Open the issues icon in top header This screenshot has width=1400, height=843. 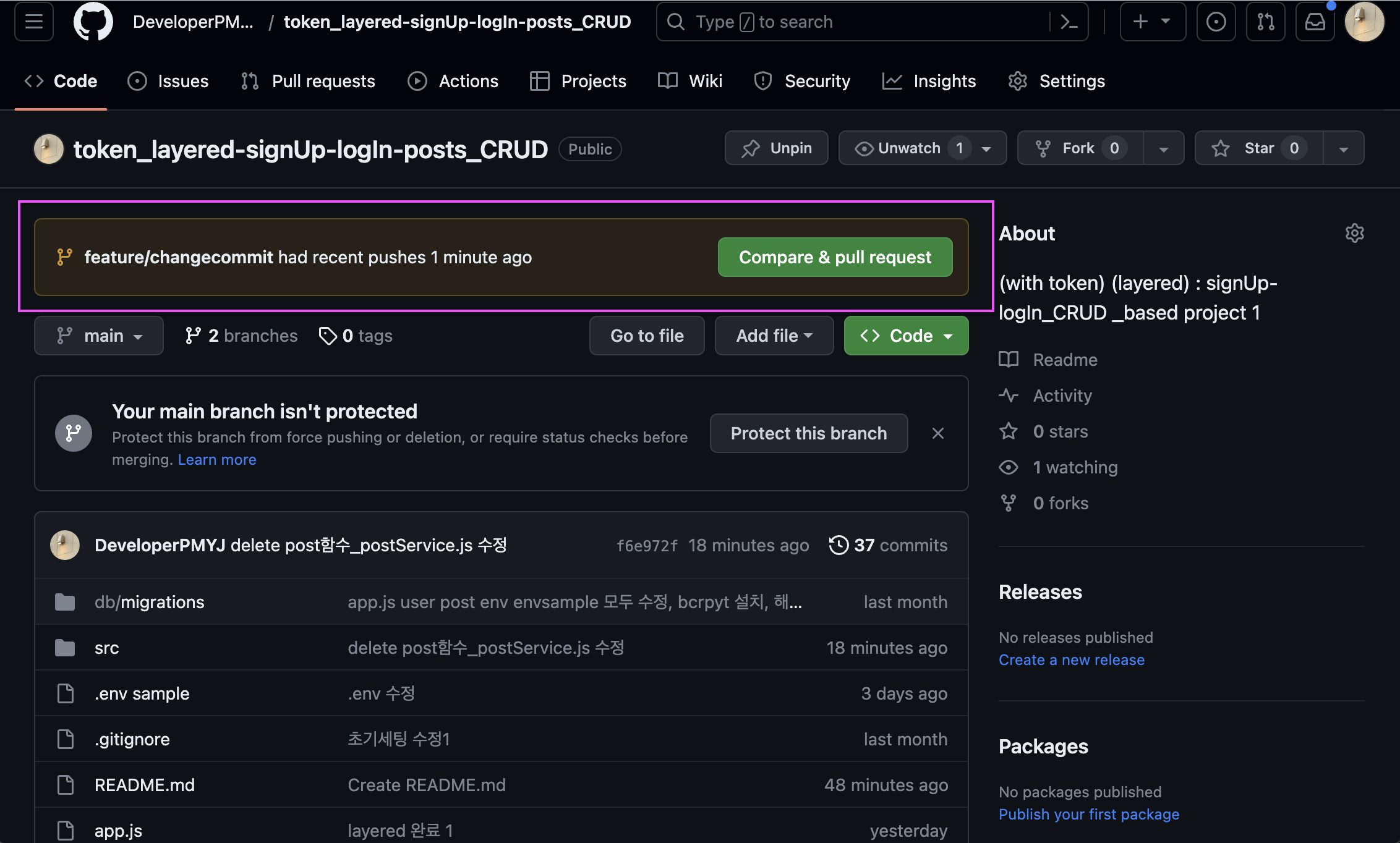point(1216,22)
